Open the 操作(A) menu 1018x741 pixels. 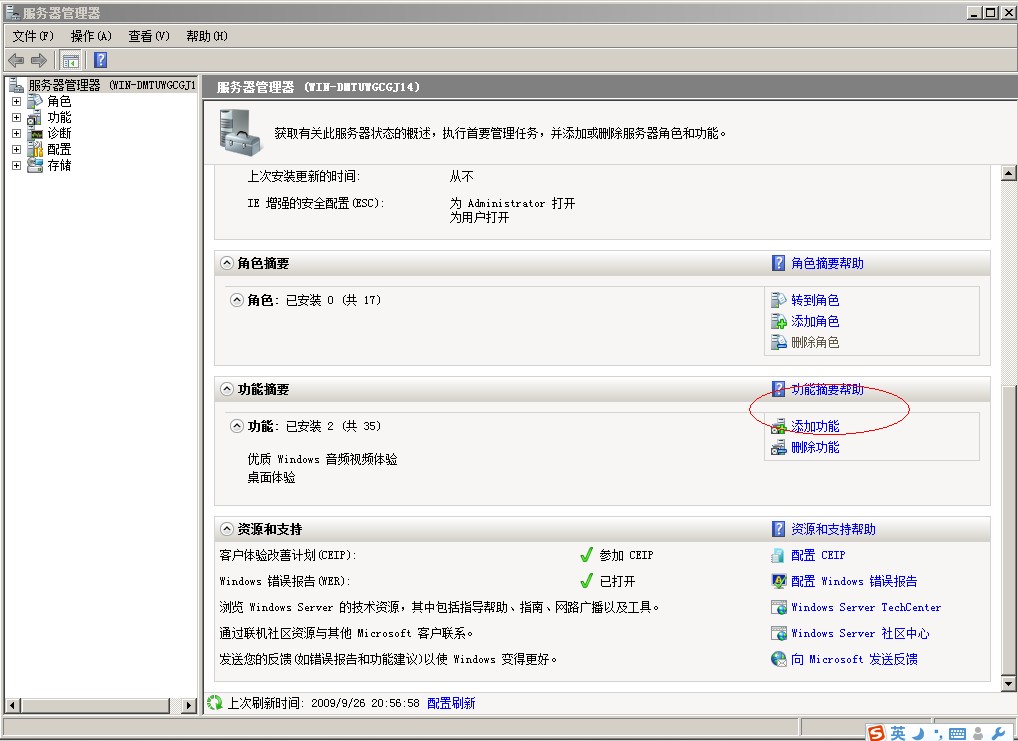point(91,36)
